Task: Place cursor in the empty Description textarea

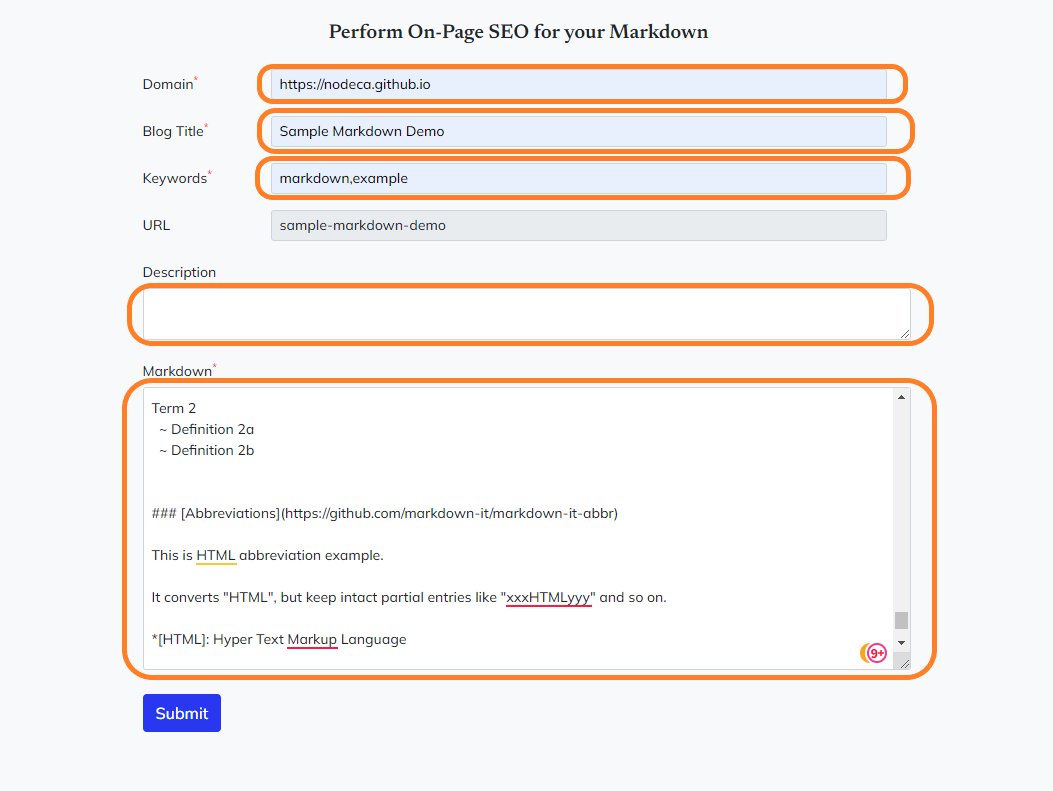Action: coord(526,313)
